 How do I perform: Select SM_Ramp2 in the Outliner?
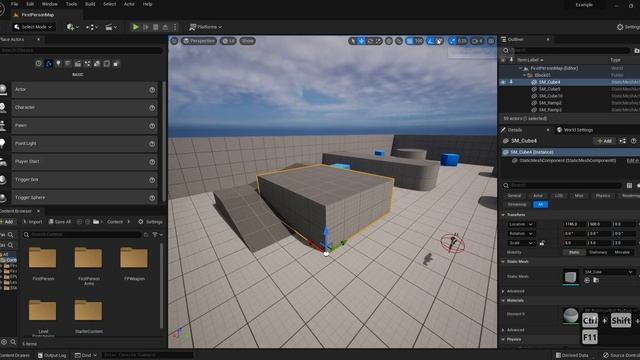click(550, 103)
